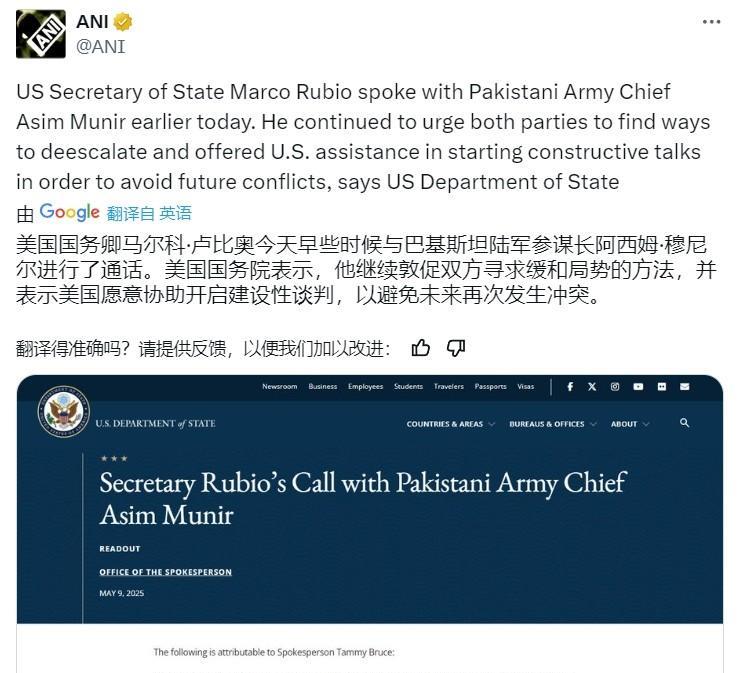Click the email envelope icon in header
This screenshot has width=744, height=673.
click(x=684, y=387)
